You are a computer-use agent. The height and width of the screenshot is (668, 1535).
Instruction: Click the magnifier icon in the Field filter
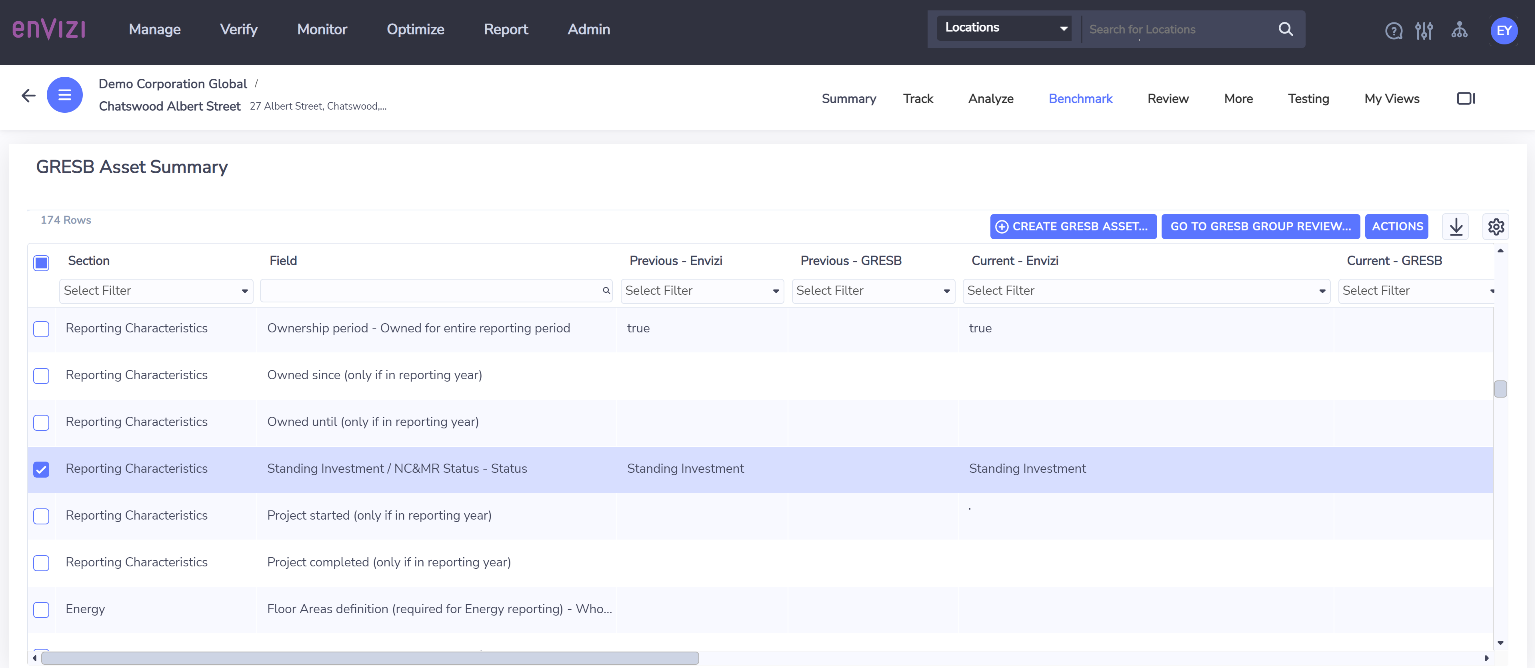coord(606,291)
